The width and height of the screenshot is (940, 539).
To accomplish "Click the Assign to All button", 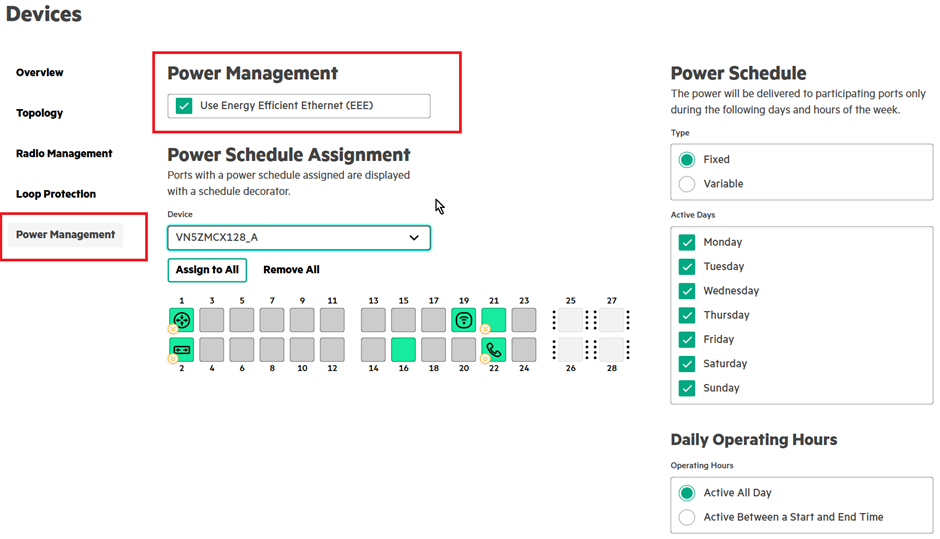I will [207, 270].
